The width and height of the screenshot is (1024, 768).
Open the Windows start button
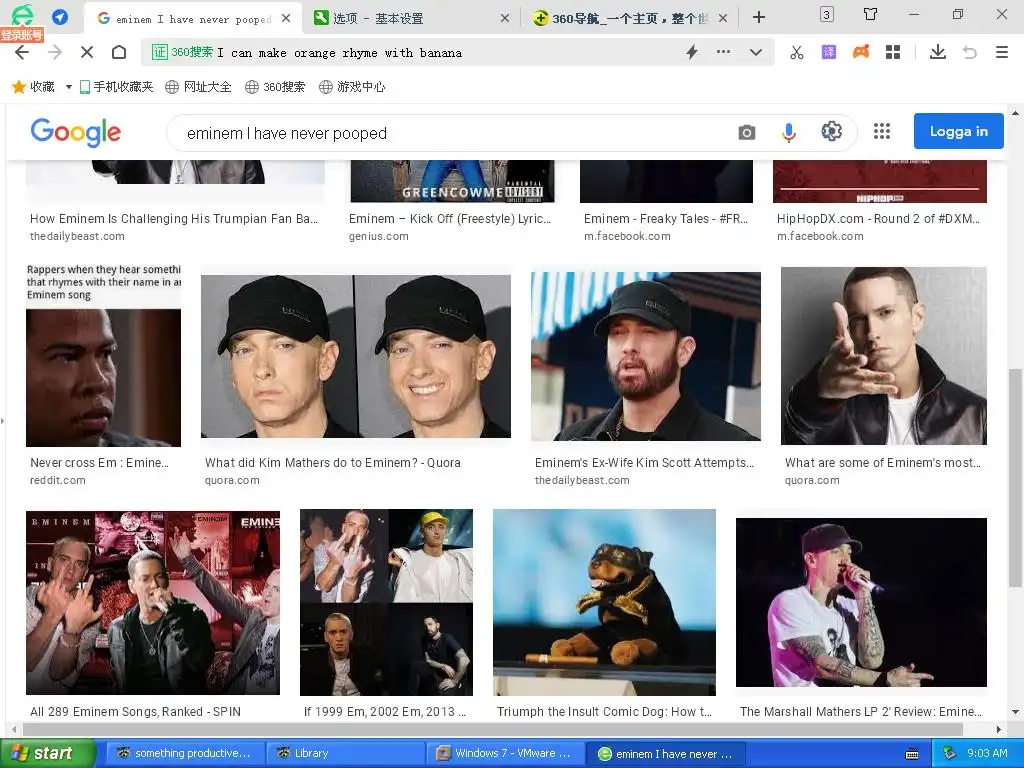coord(47,753)
